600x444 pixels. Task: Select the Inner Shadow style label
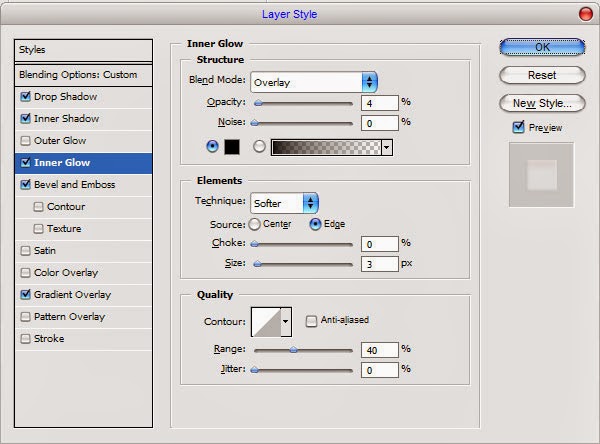pos(67,118)
